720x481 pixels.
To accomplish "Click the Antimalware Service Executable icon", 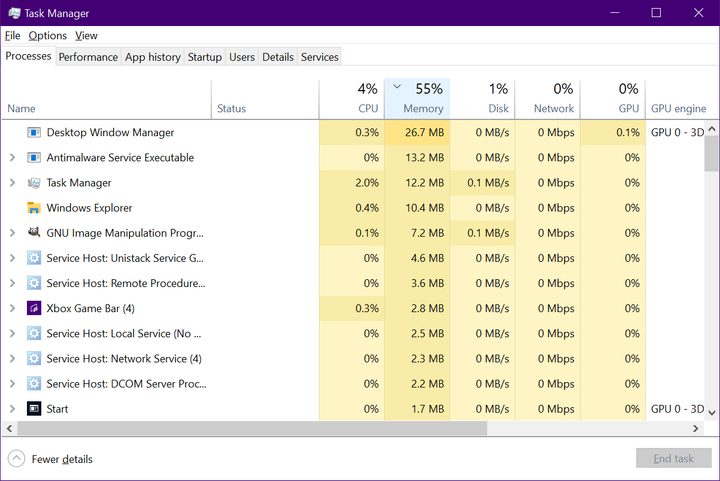I will (x=34, y=158).
